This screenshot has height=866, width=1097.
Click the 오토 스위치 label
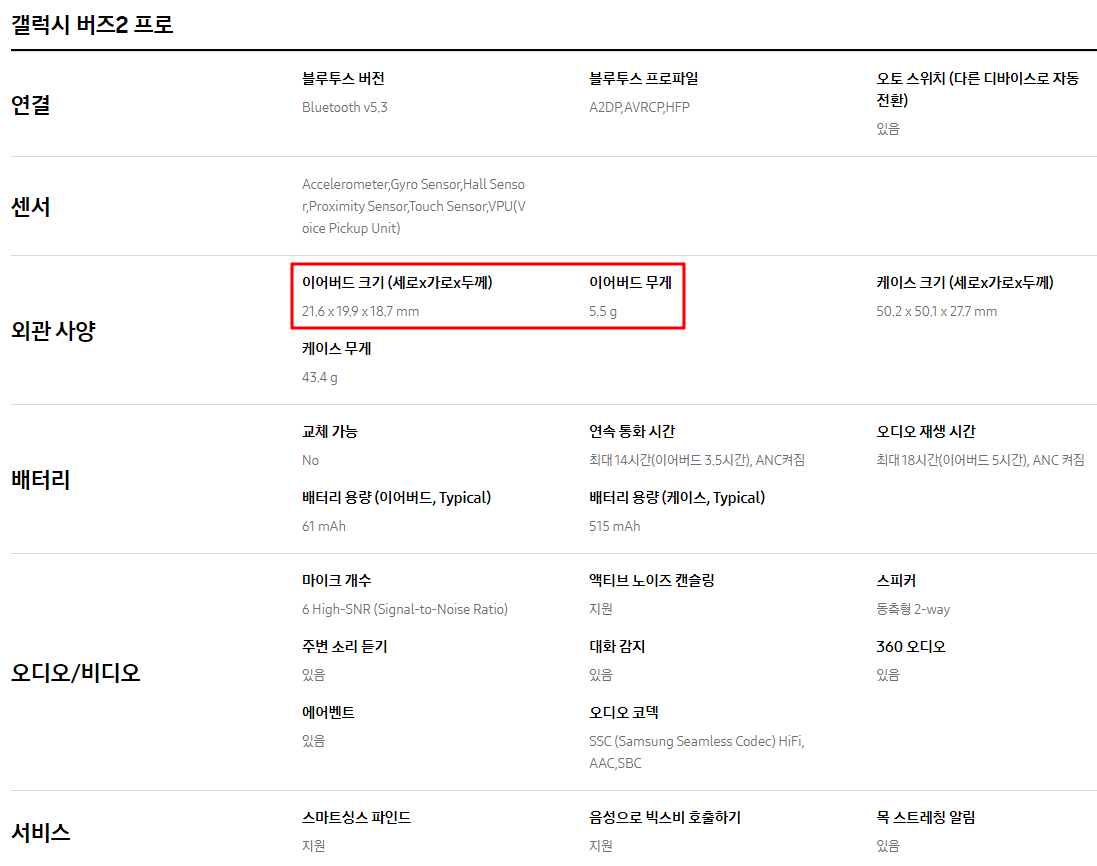pyautogui.click(x=977, y=89)
